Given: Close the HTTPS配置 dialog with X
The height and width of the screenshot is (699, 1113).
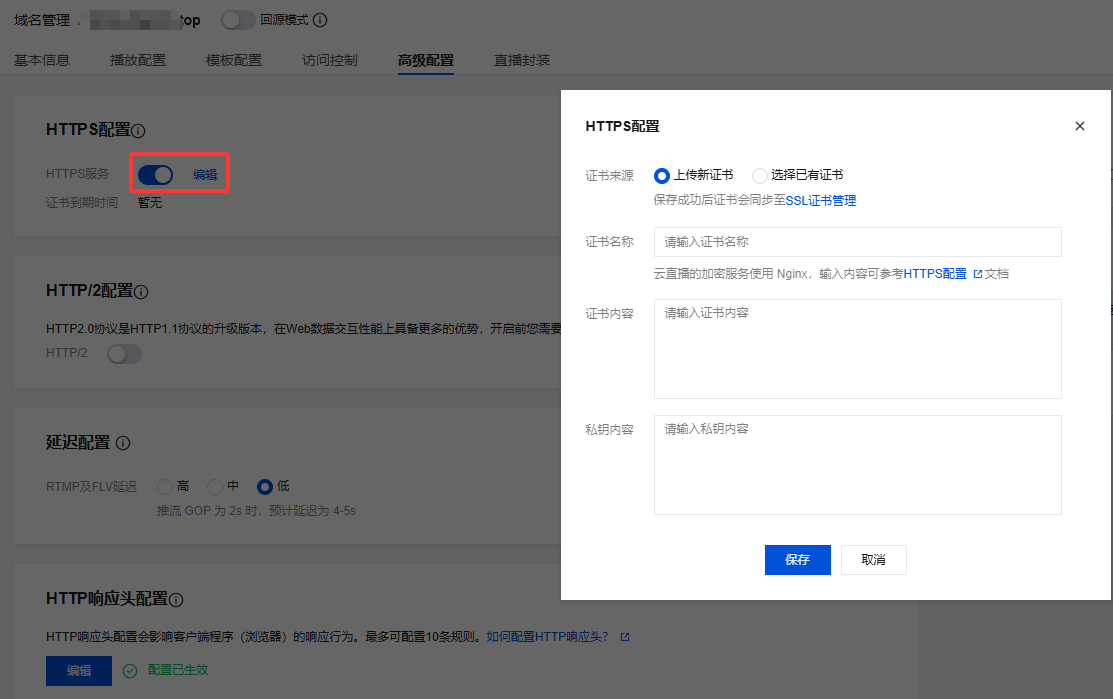Looking at the screenshot, I should pos(1079,126).
